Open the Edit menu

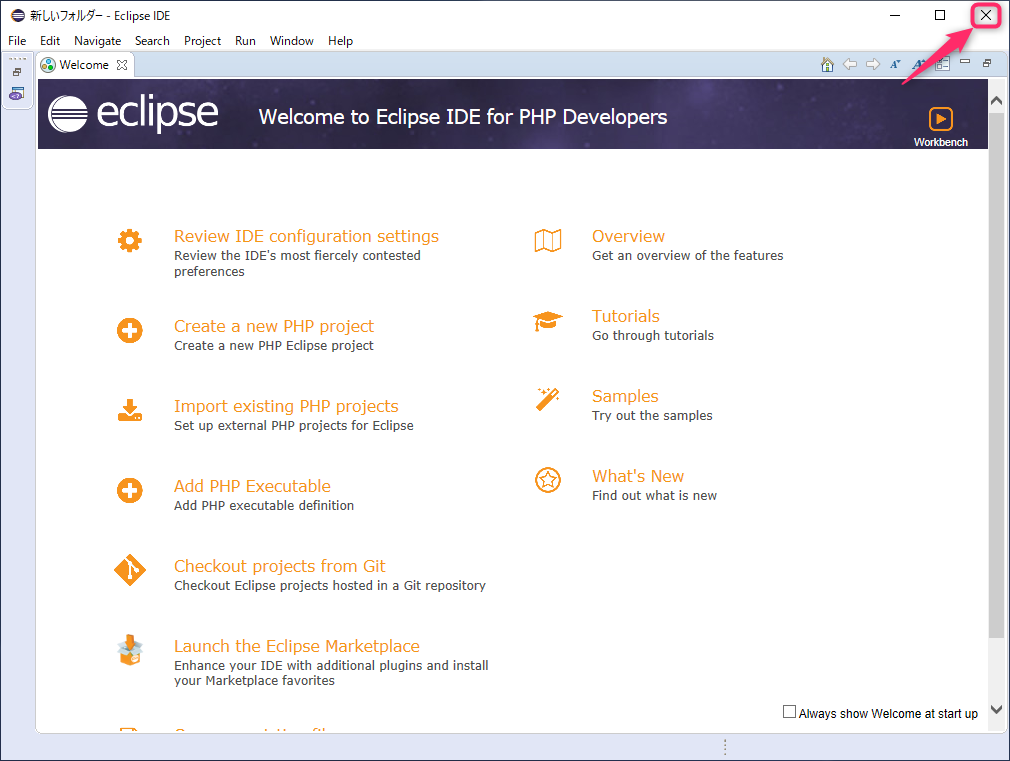coord(50,41)
